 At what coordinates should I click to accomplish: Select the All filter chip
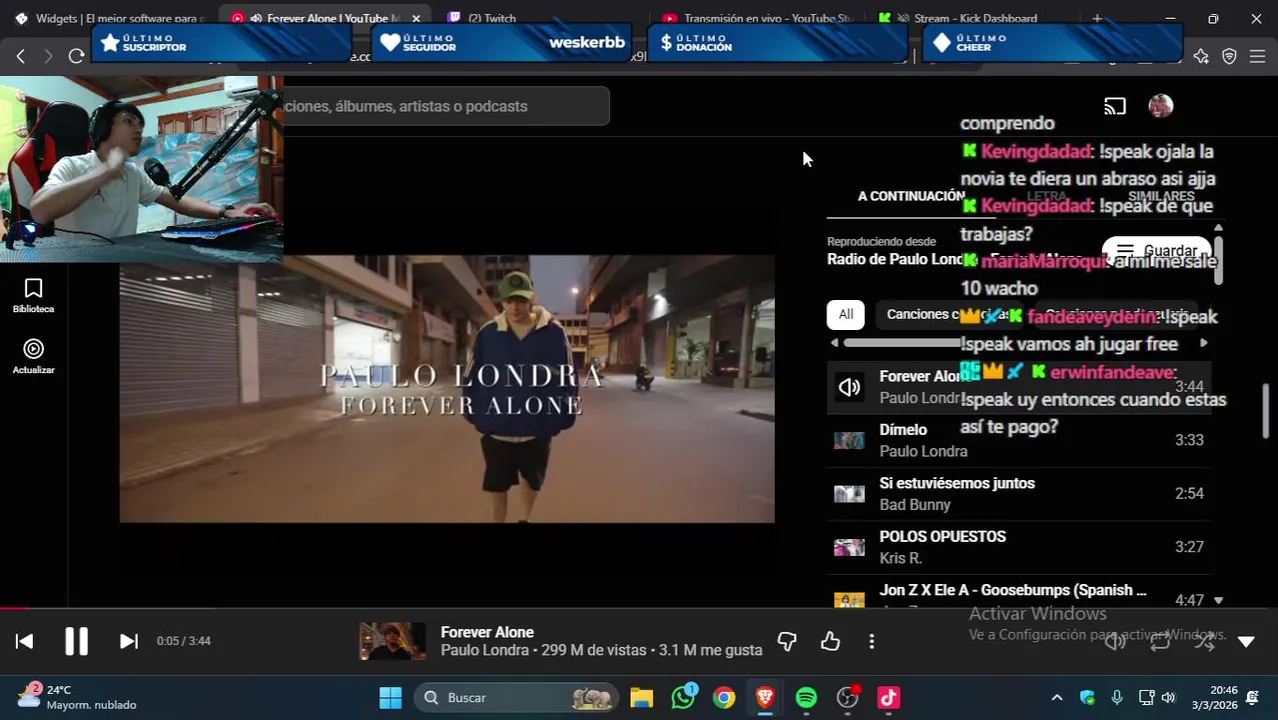click(845, 314)
